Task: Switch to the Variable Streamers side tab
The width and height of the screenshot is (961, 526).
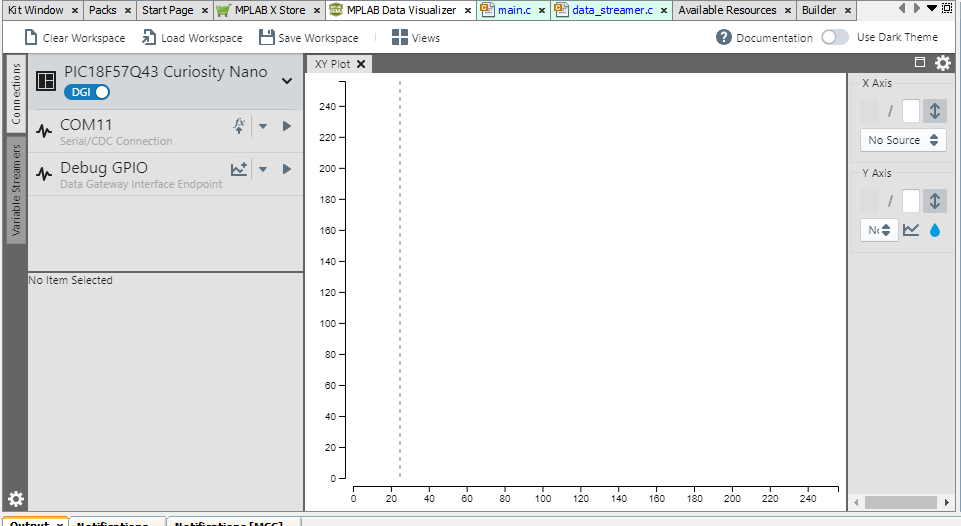Action: [16, 190]
